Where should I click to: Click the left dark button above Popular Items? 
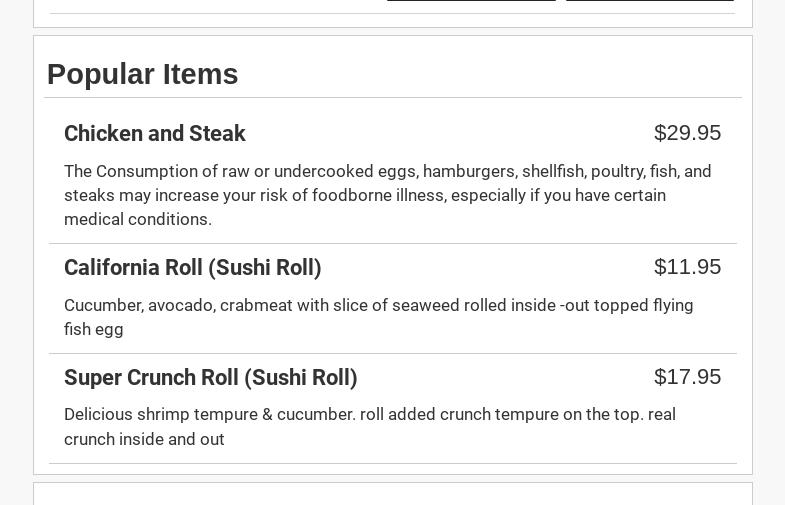(x=471, y=1)
